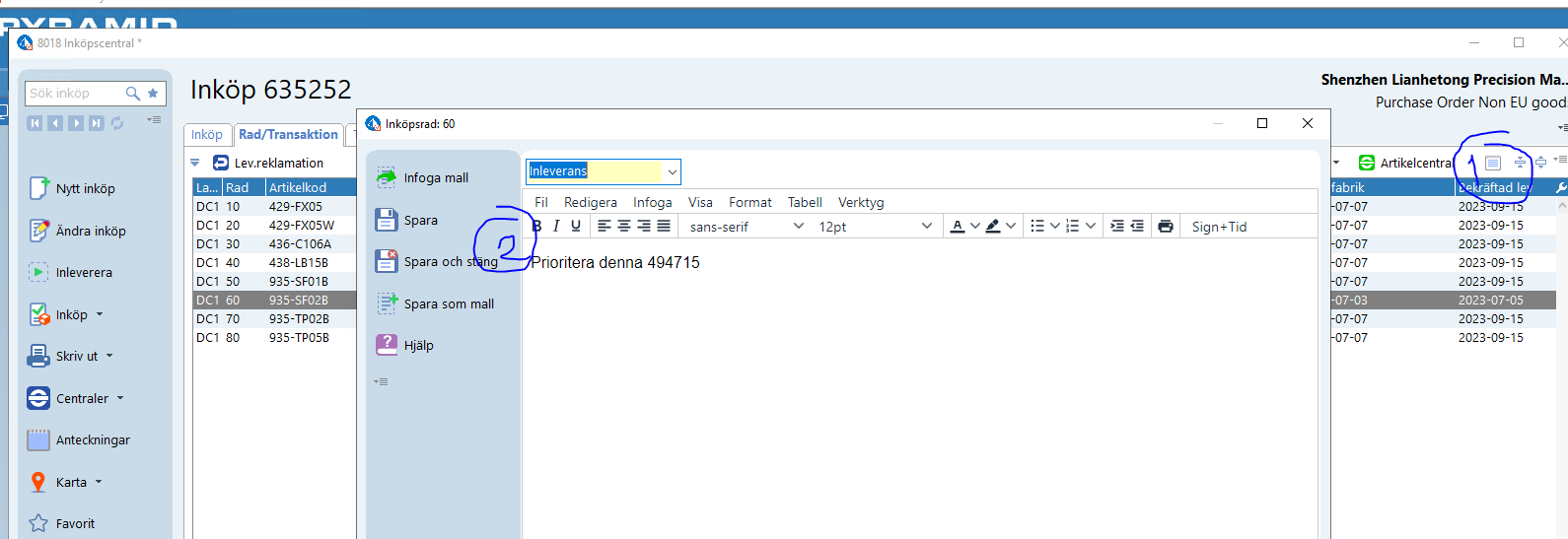Toggle underline text formatting
1568x539 pixels.
pyautogui.click(x=576, y=226)
